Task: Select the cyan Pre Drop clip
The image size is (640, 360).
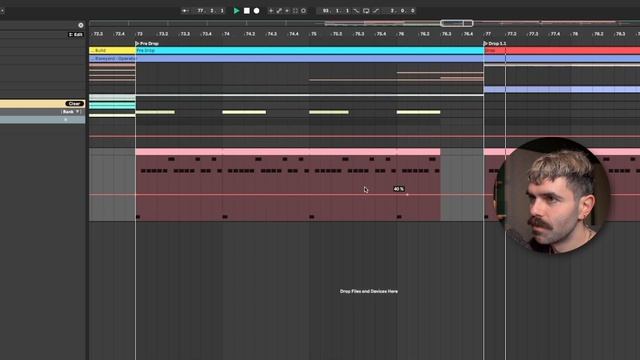Action: pos(309,51)
